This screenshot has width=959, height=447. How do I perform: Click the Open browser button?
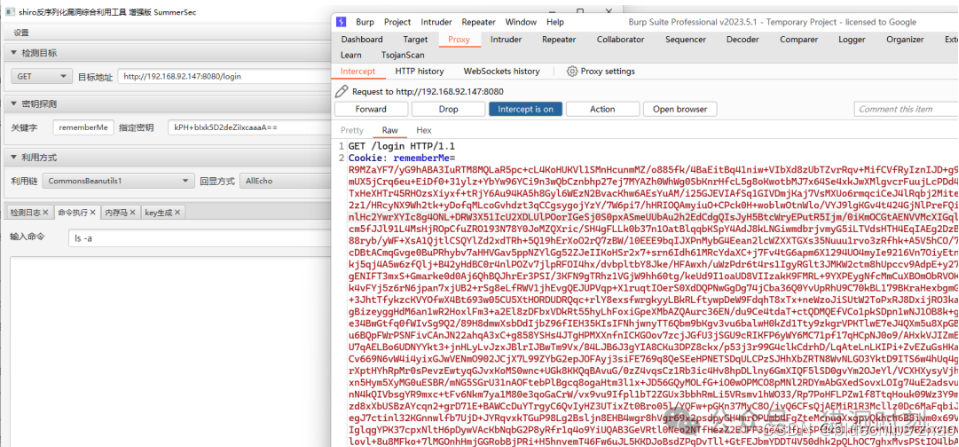pyautogui.click(x=680, y=109)
